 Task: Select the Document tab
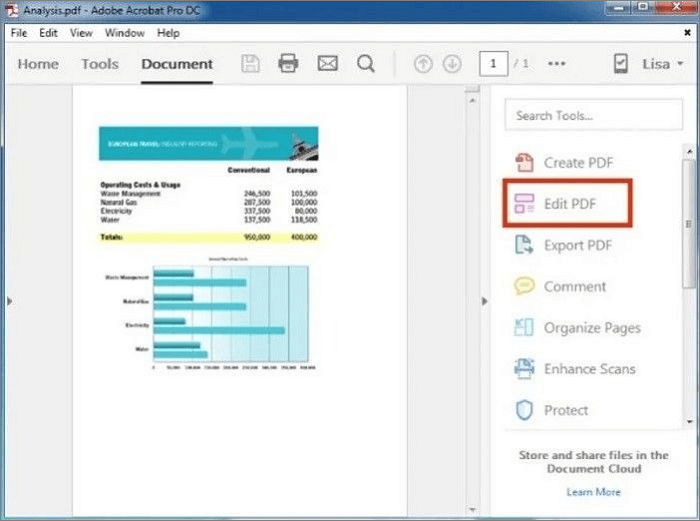tap(177, 64)
